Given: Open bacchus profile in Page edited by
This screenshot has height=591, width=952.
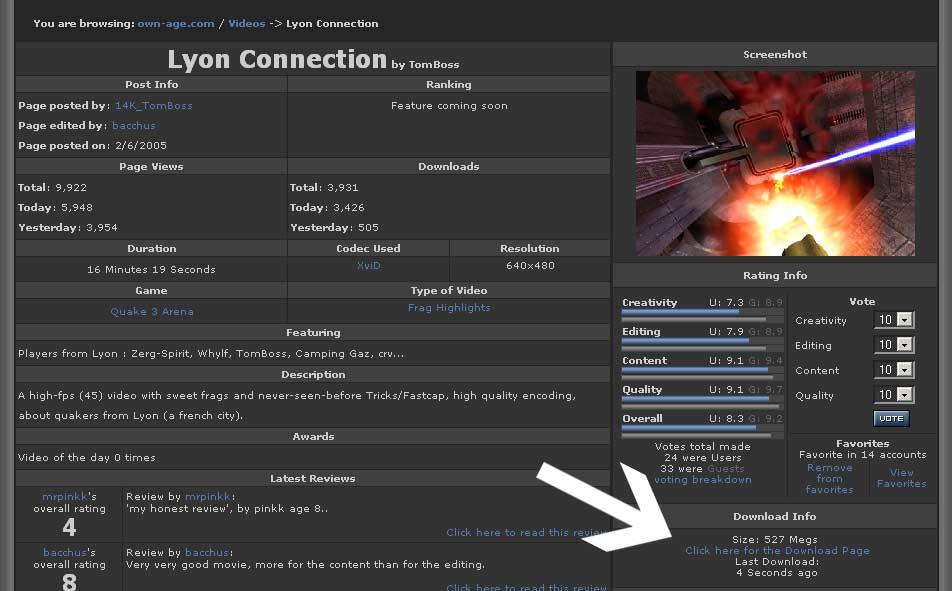Looking at the screenshot, I should 134,126.
